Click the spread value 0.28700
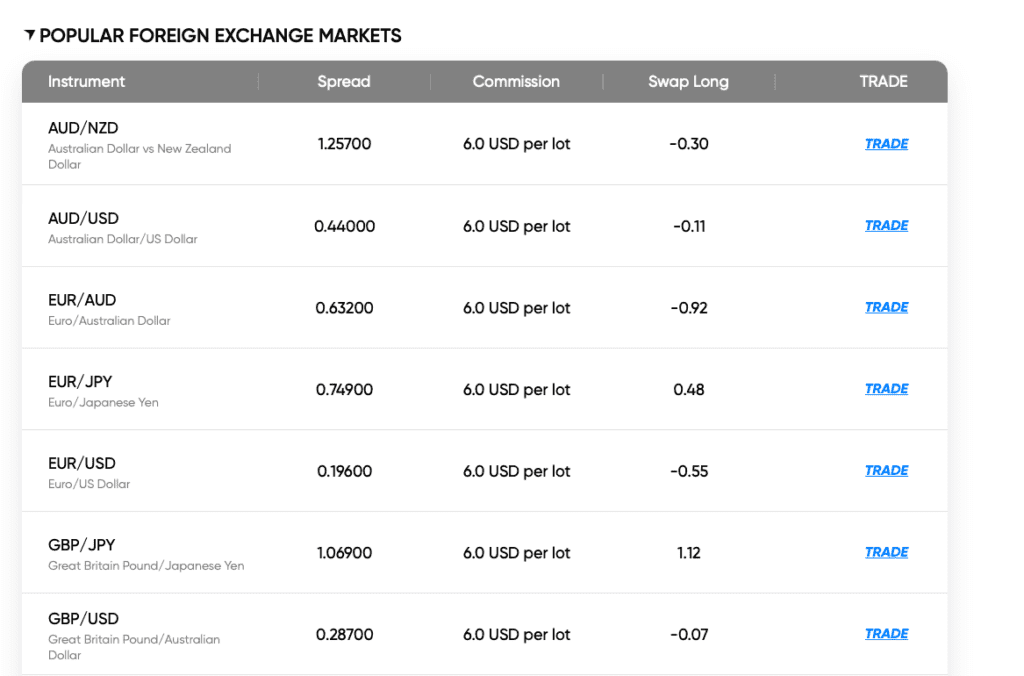 coord(344,634)
